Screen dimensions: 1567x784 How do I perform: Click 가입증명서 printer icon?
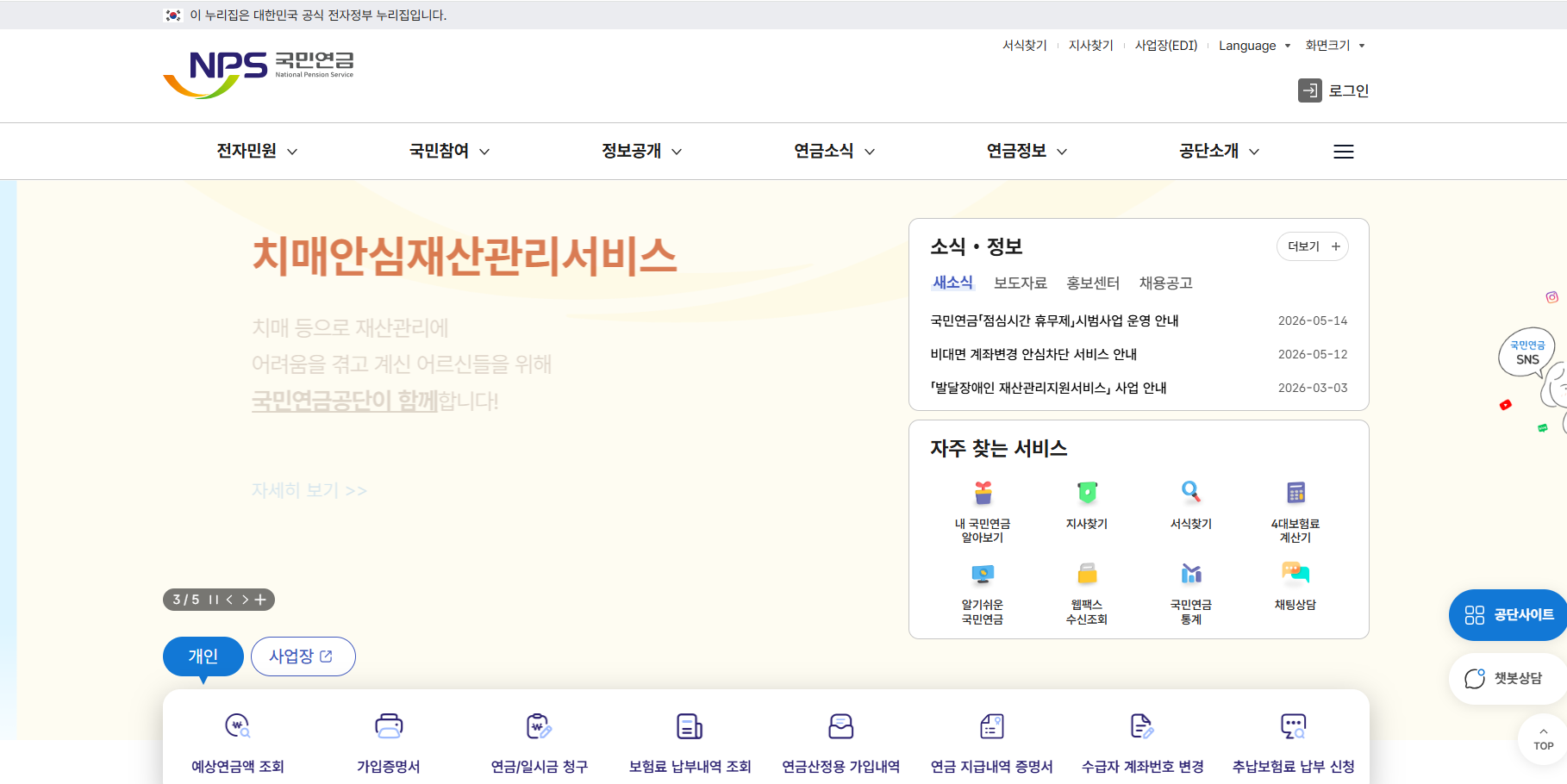tap(389, 726)
